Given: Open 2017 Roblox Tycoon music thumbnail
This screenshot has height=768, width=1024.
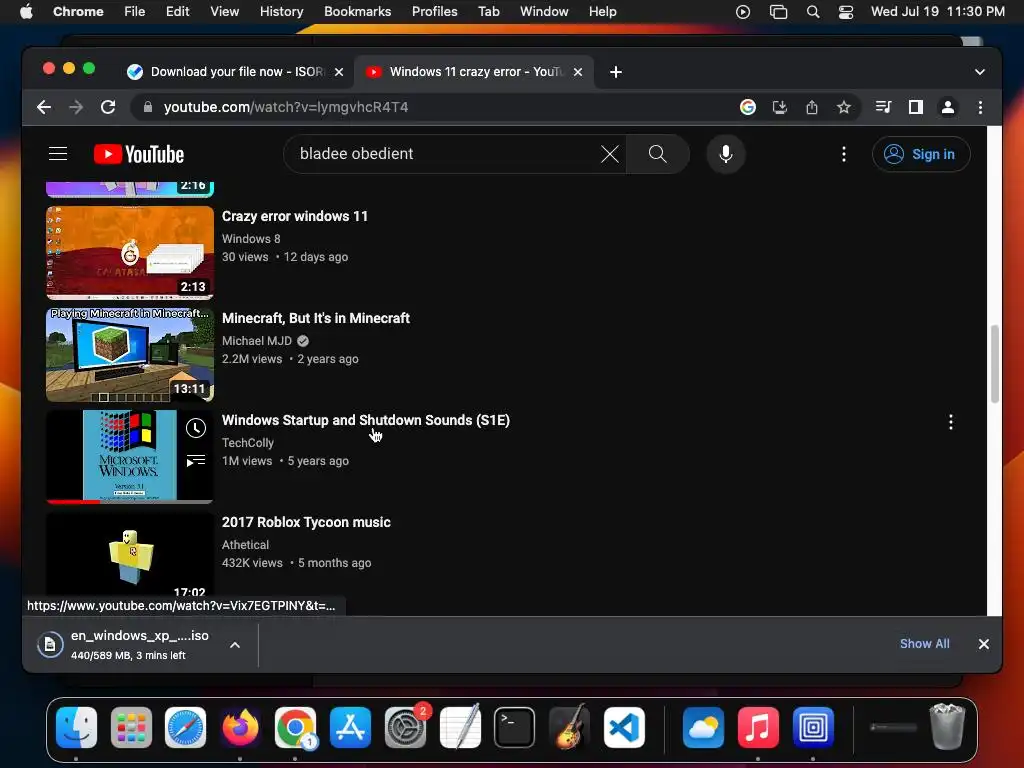Looking at the screenshot, I should (130, 555).
